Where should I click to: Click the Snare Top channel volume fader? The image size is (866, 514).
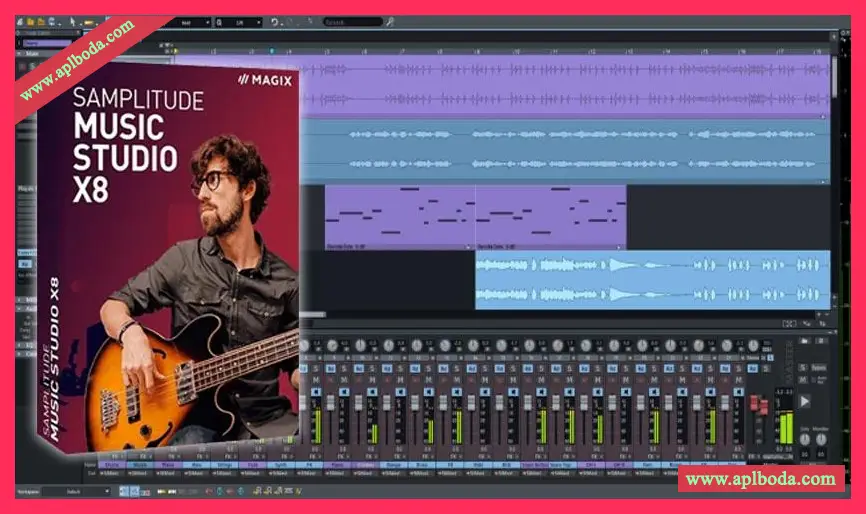pyautogui.click(x=556, y=402)
